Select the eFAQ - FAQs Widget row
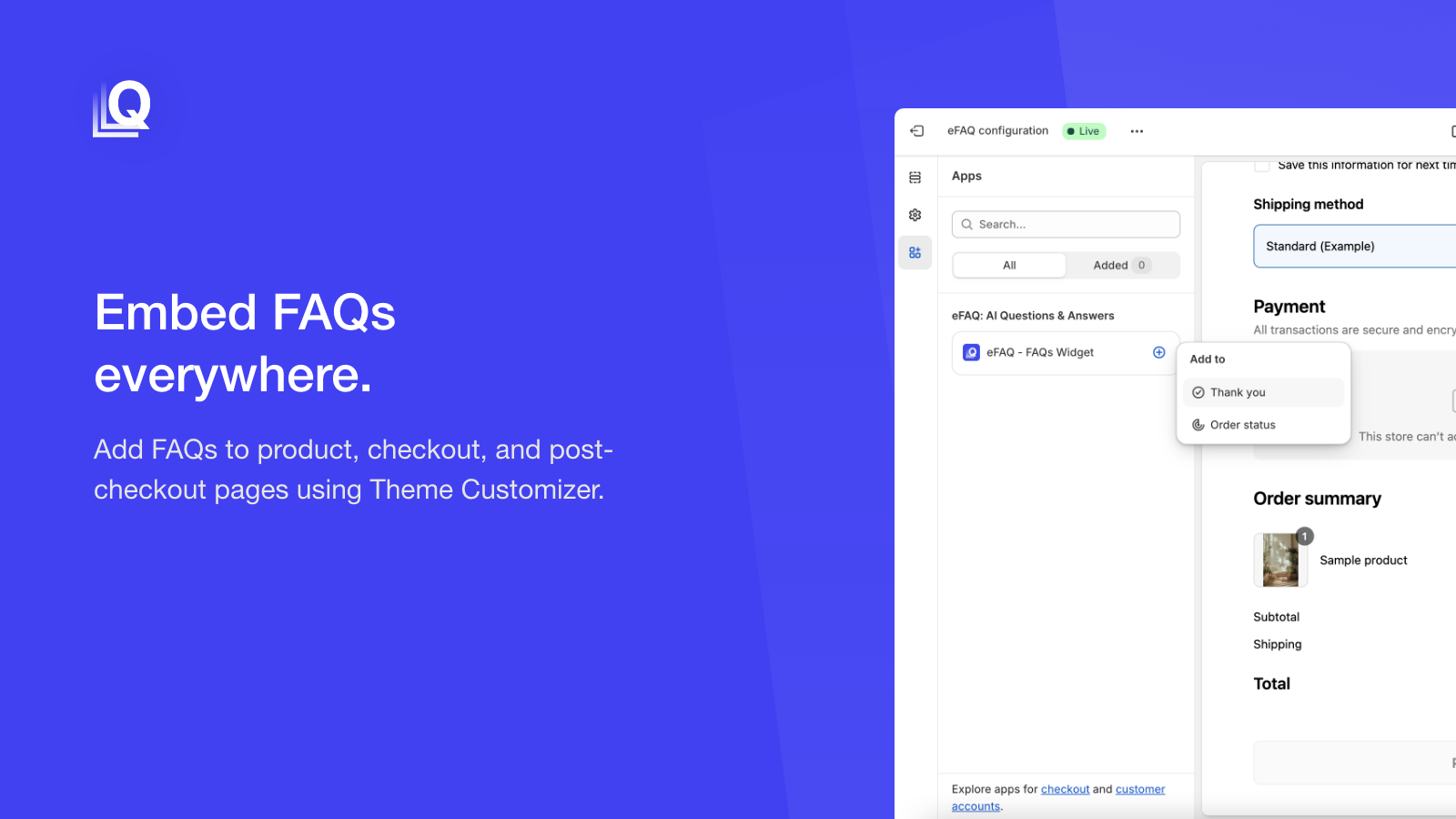Screen dimensions: 1456x819 coord(1066,353)
